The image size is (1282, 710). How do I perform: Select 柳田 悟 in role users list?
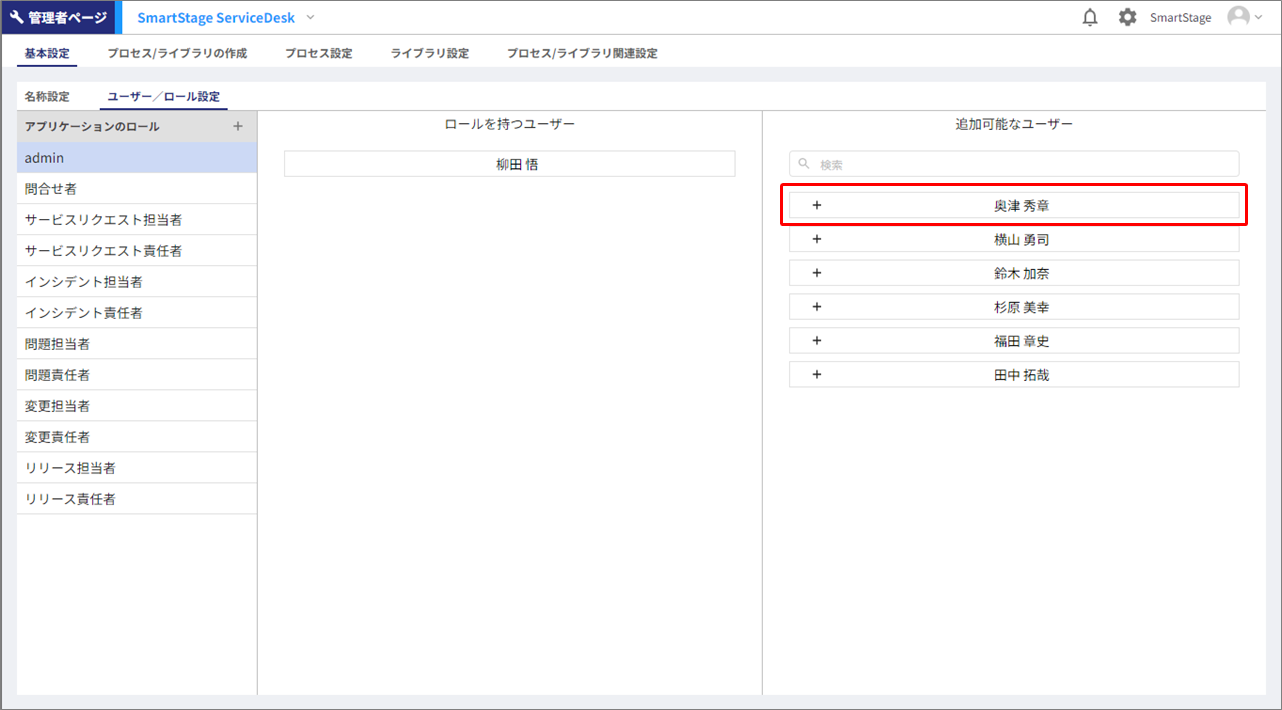pyautogui.click(x=509, y=164)
